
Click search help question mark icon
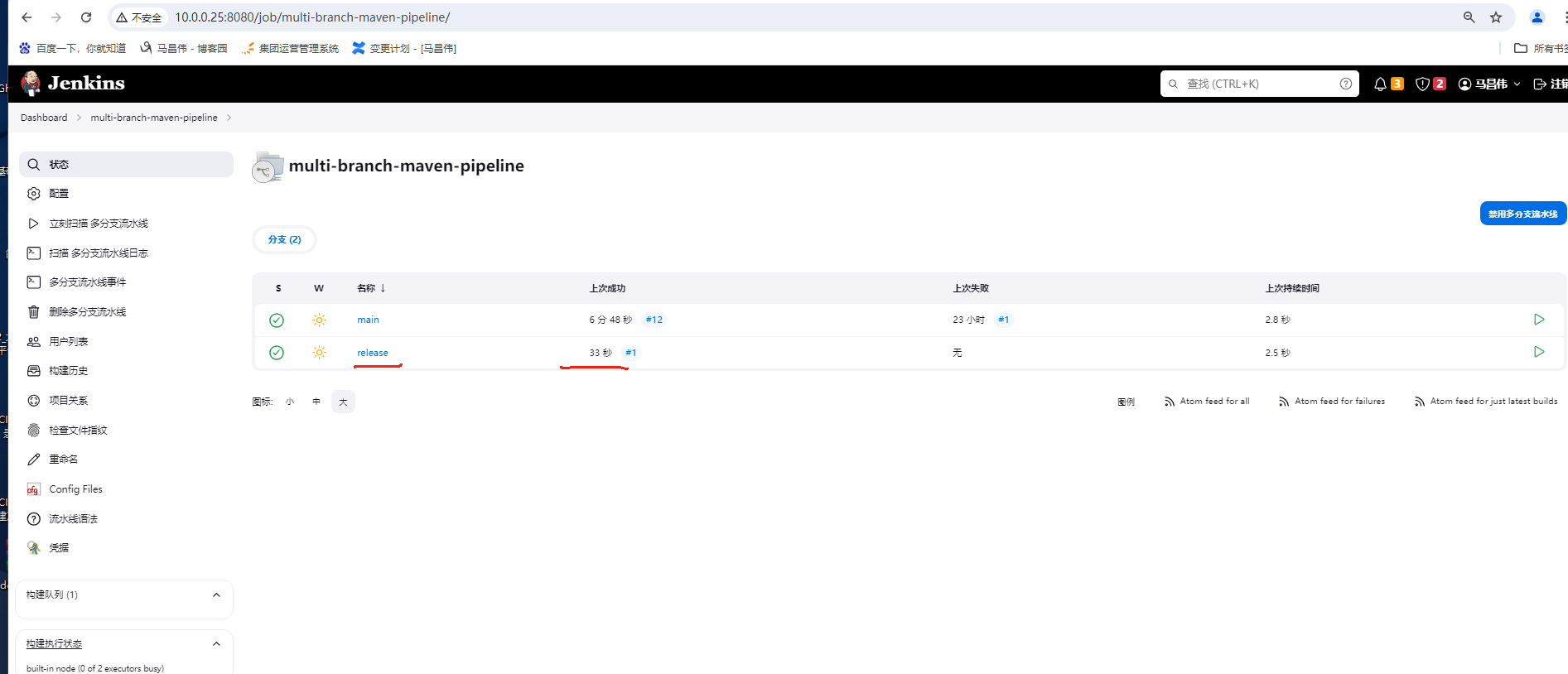click(x=1346, y=84)
